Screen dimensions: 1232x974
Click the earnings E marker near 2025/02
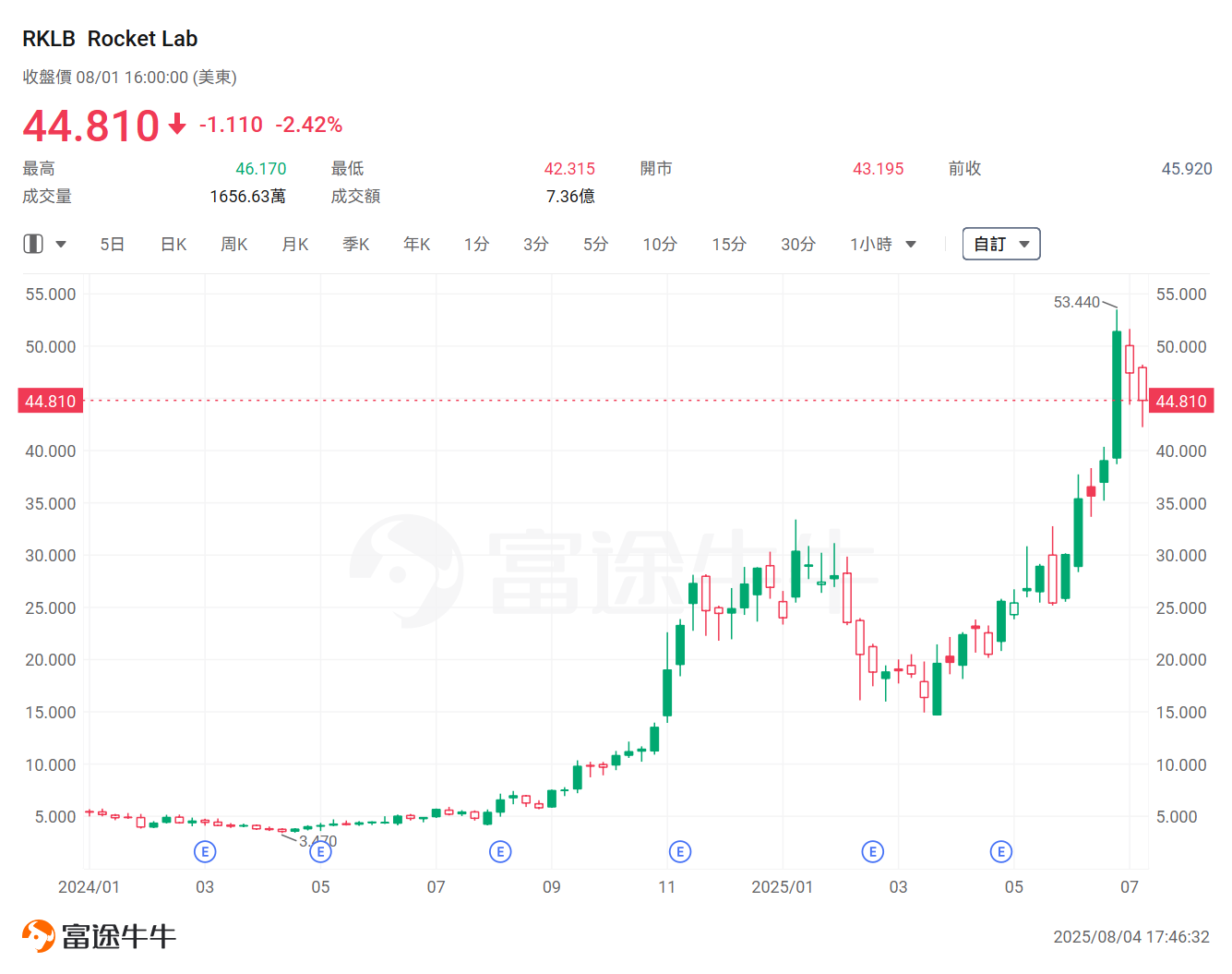pos(872,851)
